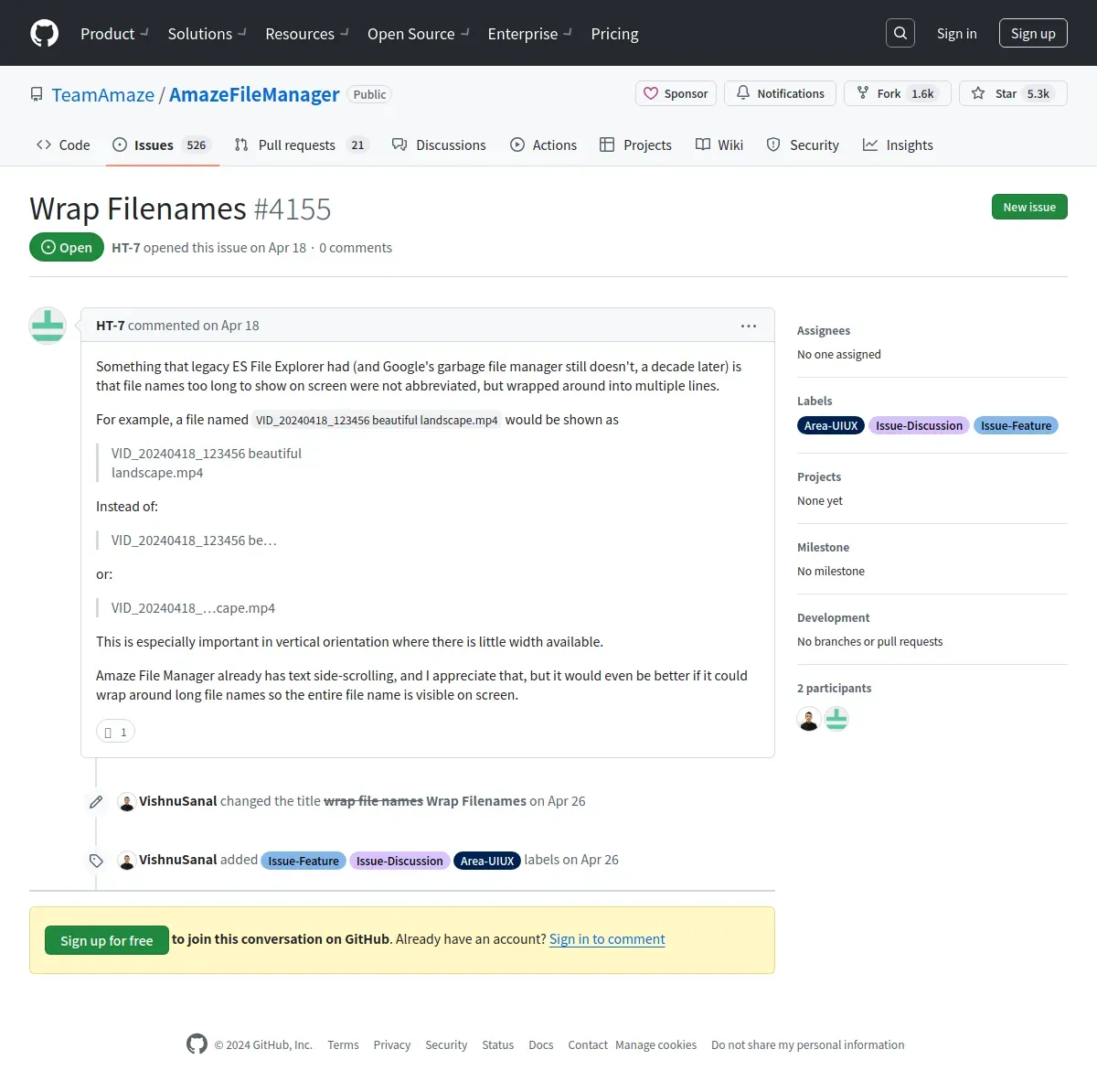
Task: Open the Pull requests tab
Action: (302, 145)
